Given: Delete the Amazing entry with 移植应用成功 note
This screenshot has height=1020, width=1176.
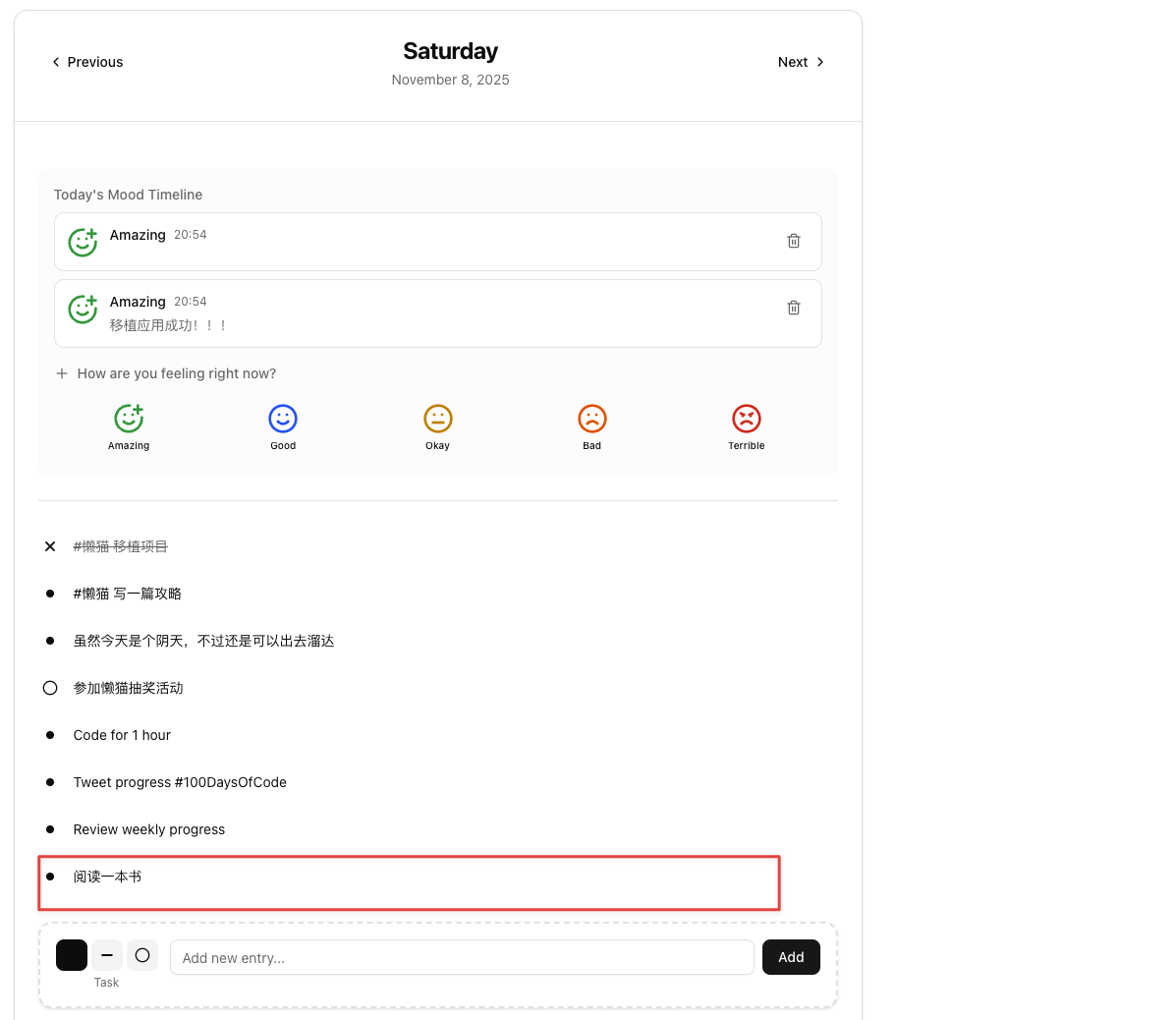Looking at the screenshot, I should pyautogui.click(x=794, y=308).
